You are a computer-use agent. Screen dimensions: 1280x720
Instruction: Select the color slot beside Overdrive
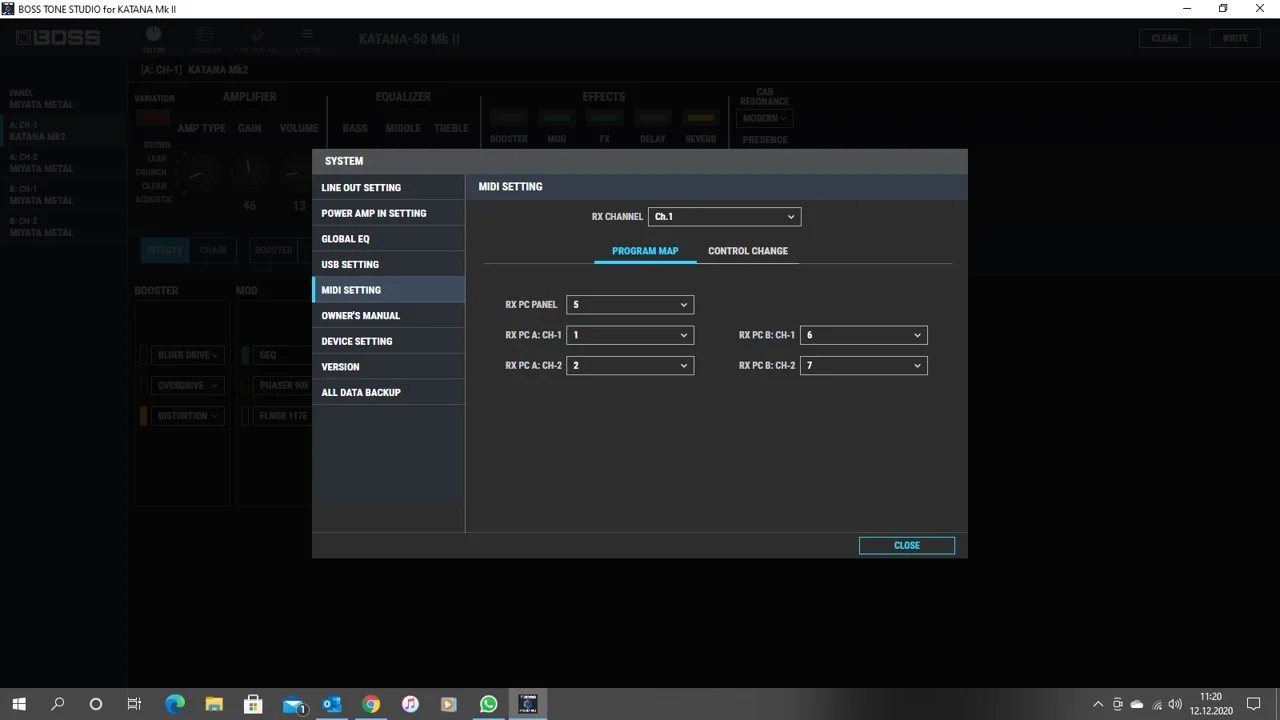(143, 385)
